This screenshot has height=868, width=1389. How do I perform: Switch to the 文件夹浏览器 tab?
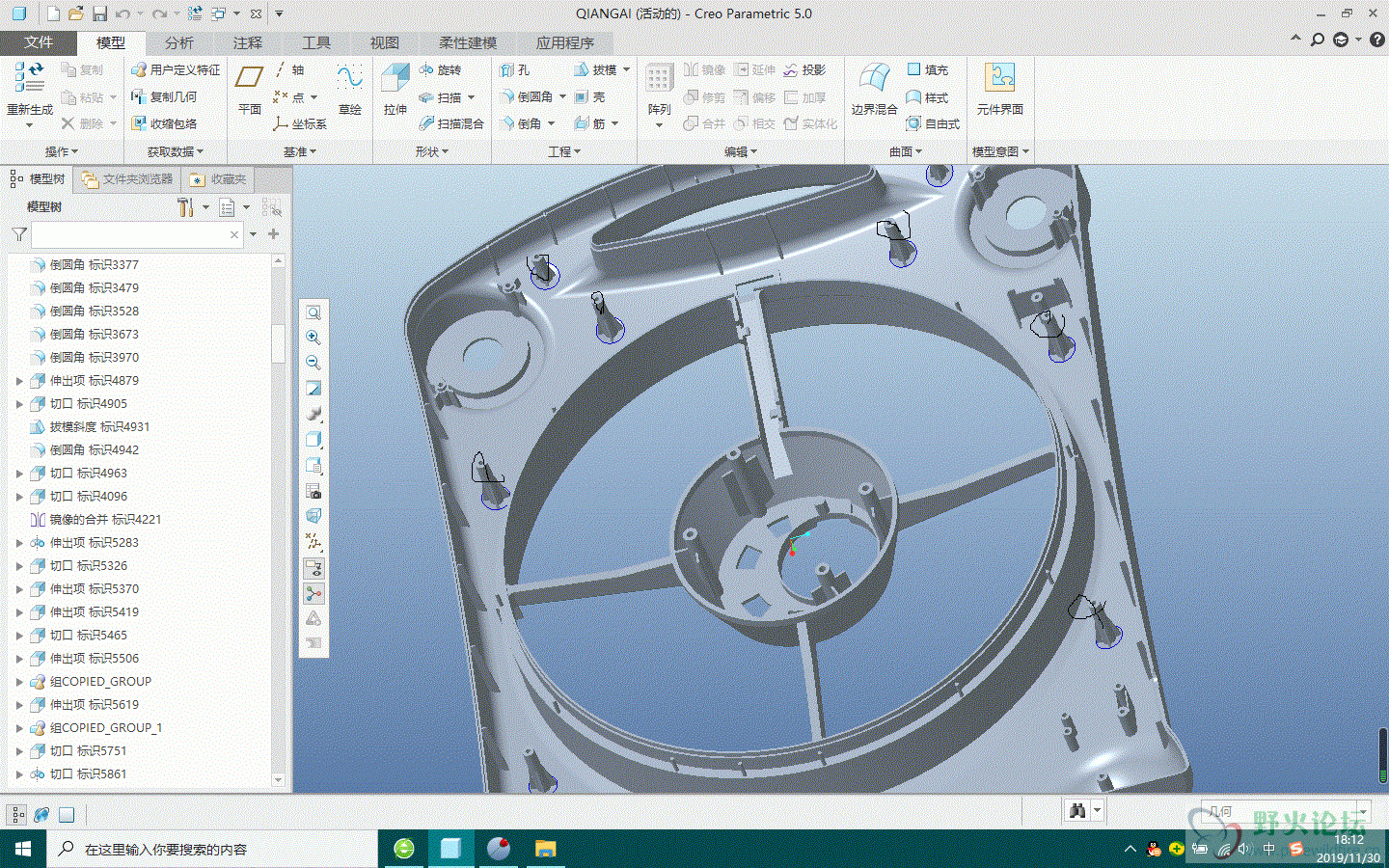point(128,179)
